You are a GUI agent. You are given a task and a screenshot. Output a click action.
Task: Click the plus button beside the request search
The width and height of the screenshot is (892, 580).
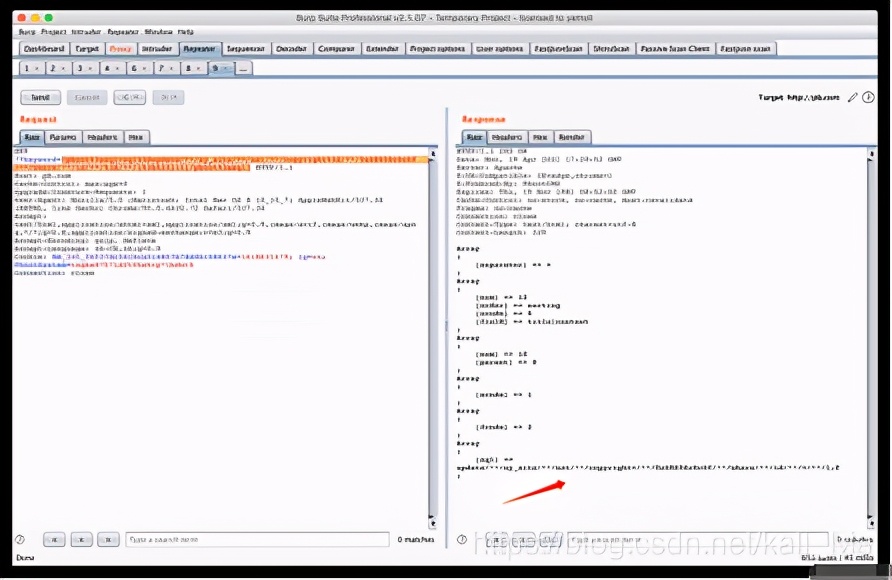click(81, 539)
